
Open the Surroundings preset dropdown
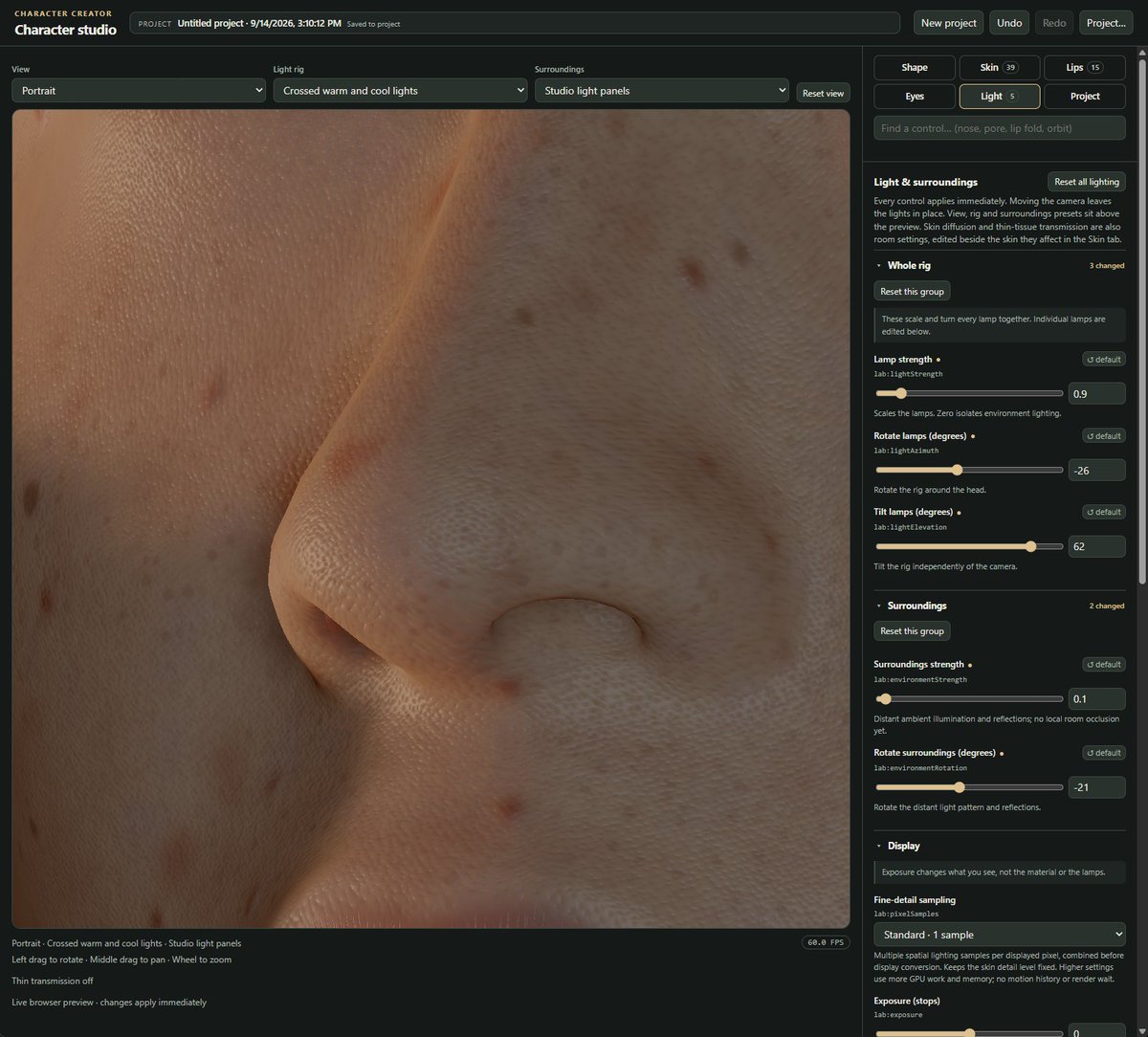[x=661, y=91]
